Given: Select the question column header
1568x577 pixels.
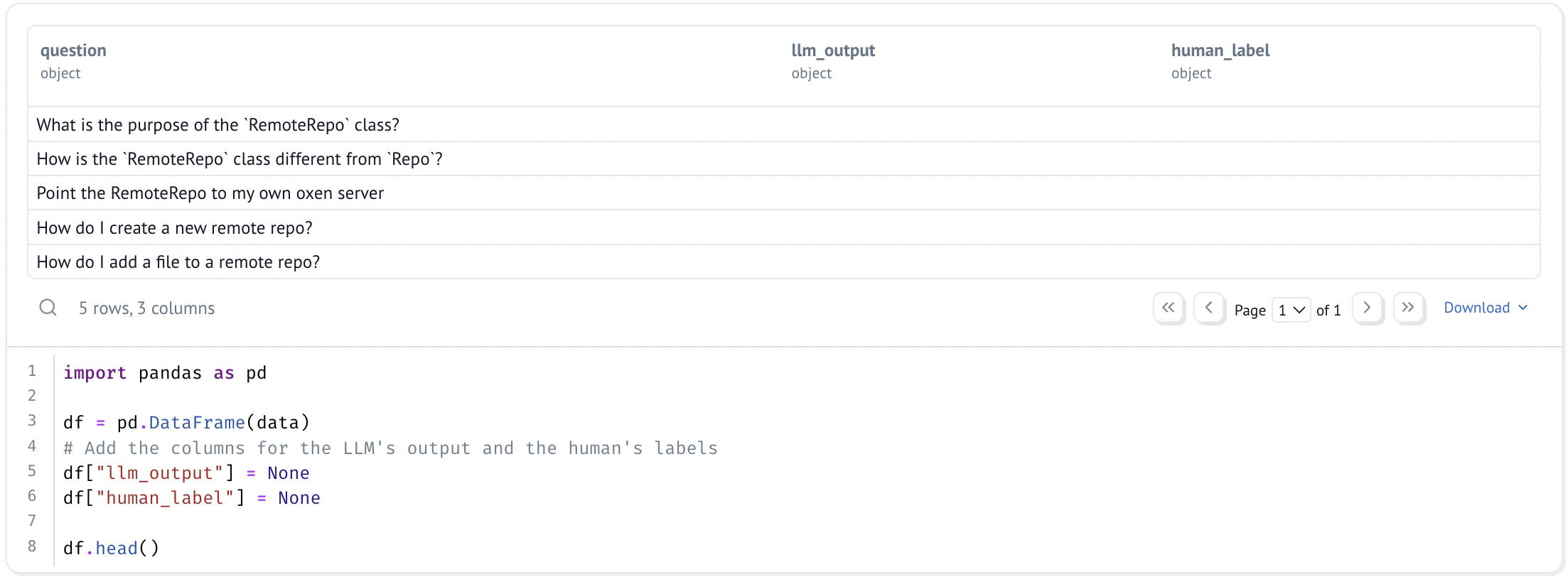Looking at the screenshot, I should point(73,50).
